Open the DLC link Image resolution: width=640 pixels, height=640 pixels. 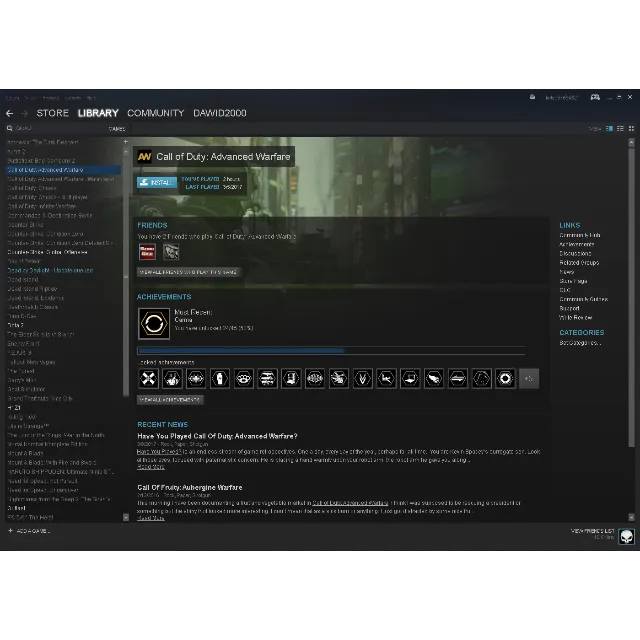click(x=564, y=290)
